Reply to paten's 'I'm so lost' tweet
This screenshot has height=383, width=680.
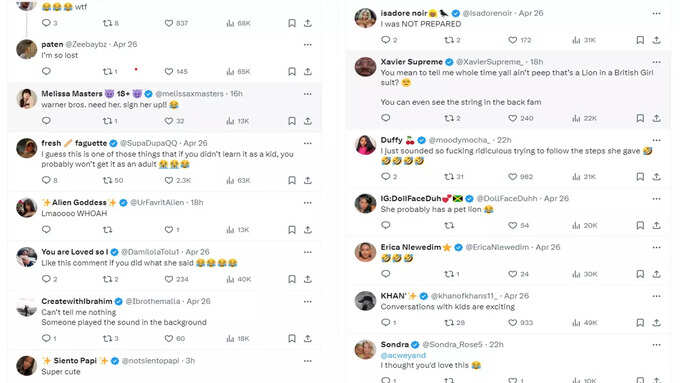pos(46,71)
